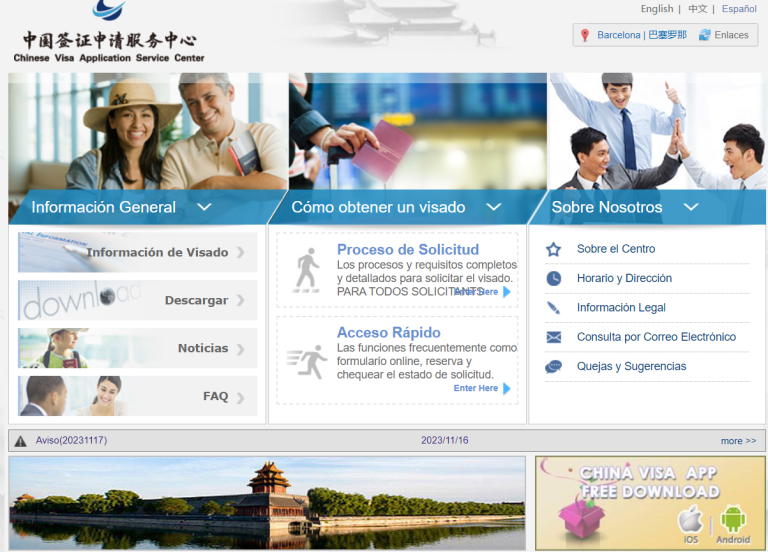This screenshot has width=768, height=552.
Task: Click the speech bubble icon for Quejas y Sugerencias
Action: pos(553,367)
